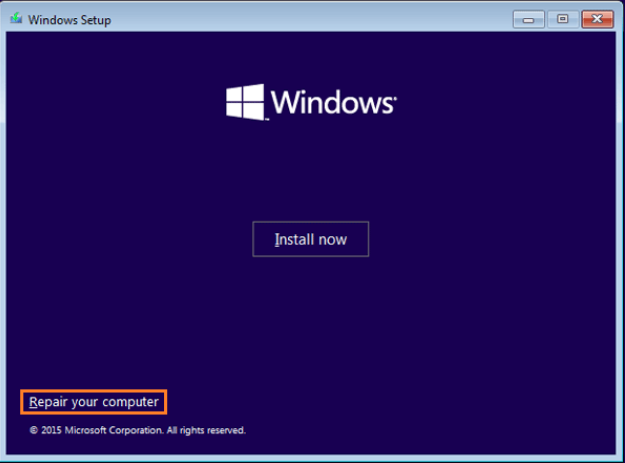Maximize the Windows Setup window
Viewport: 625px width, 463px height.
click(x=562, y=19)
